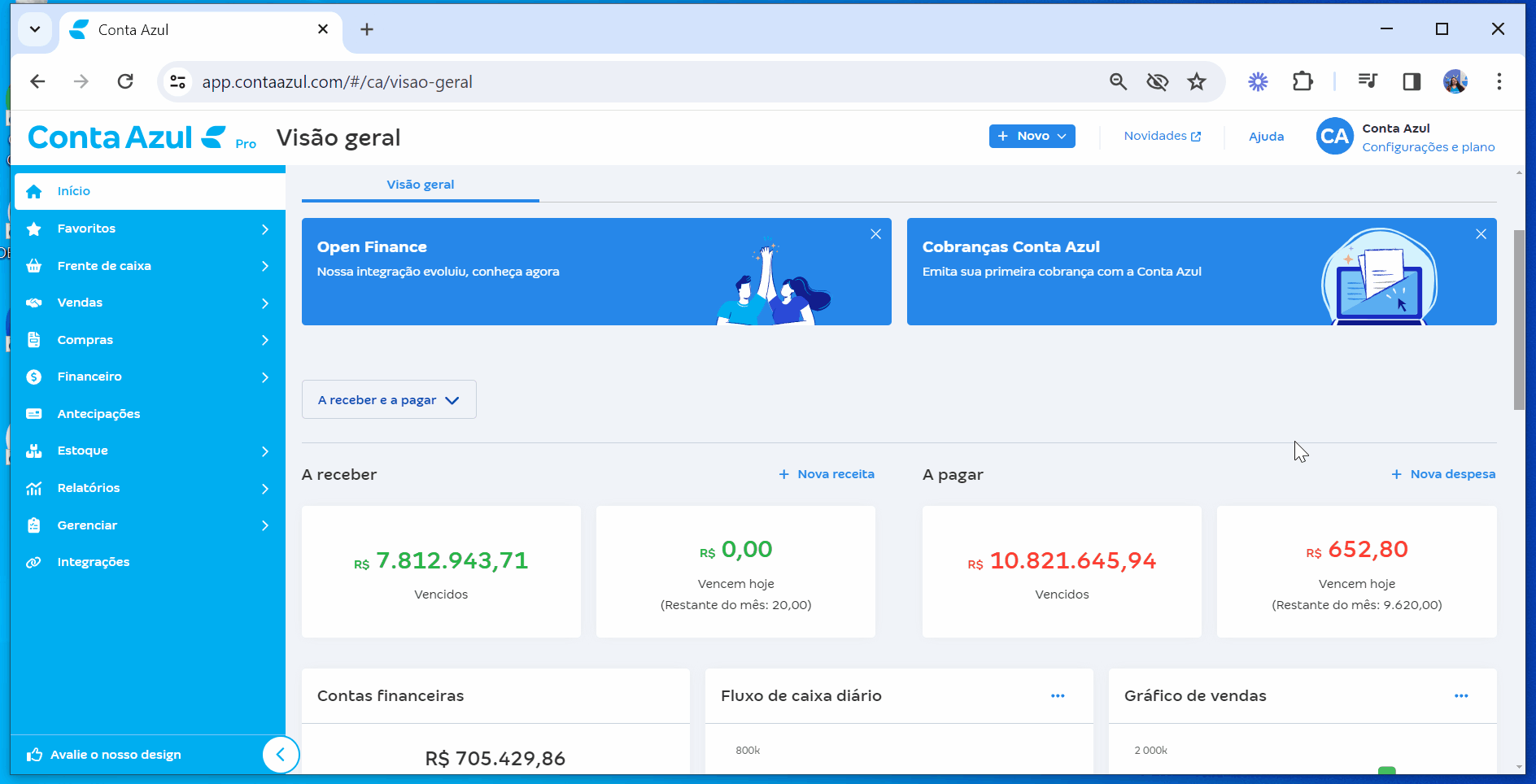The width and height of the screenshot is (1536, 784).
Task: Expand Vendas submenu chevron
Action: [264, 303]
